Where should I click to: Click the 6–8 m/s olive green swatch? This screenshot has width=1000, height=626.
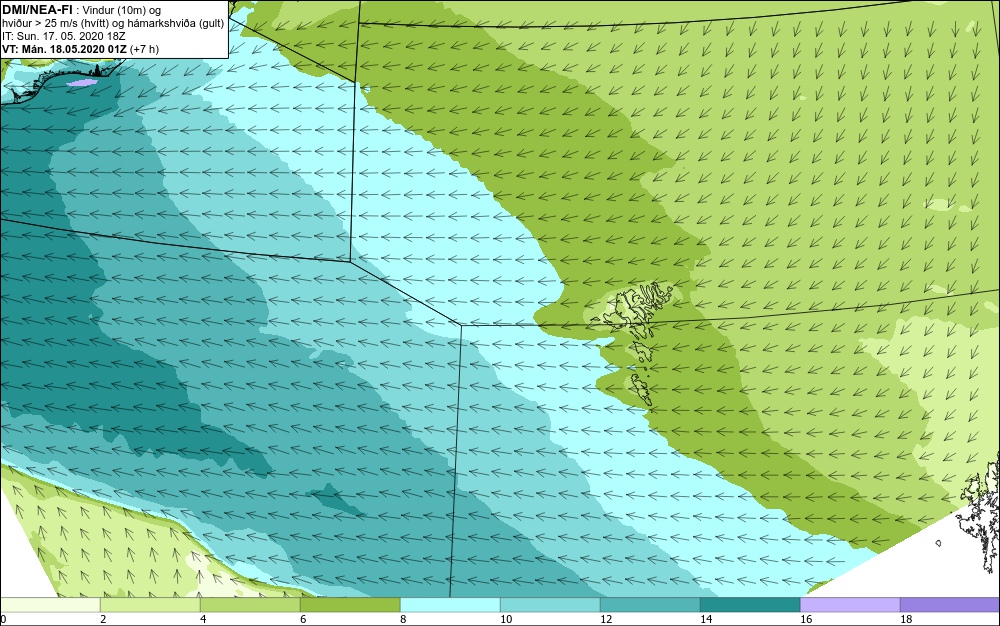(350, 605)
